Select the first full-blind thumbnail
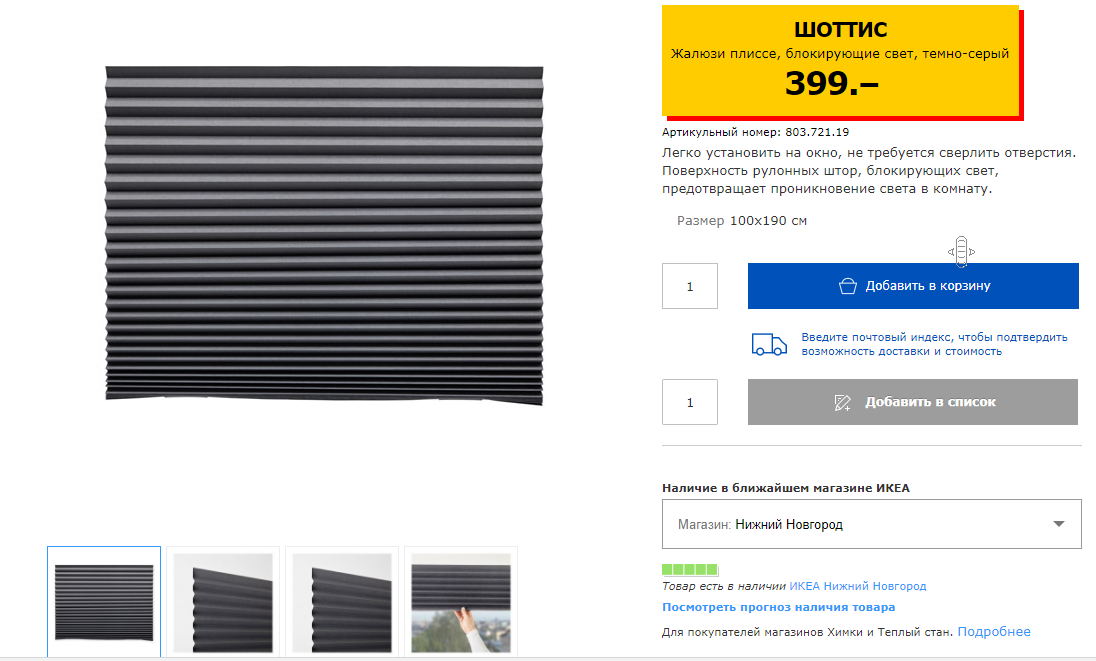The height and width of the screenshot is (661, 1096). point(104,602)
